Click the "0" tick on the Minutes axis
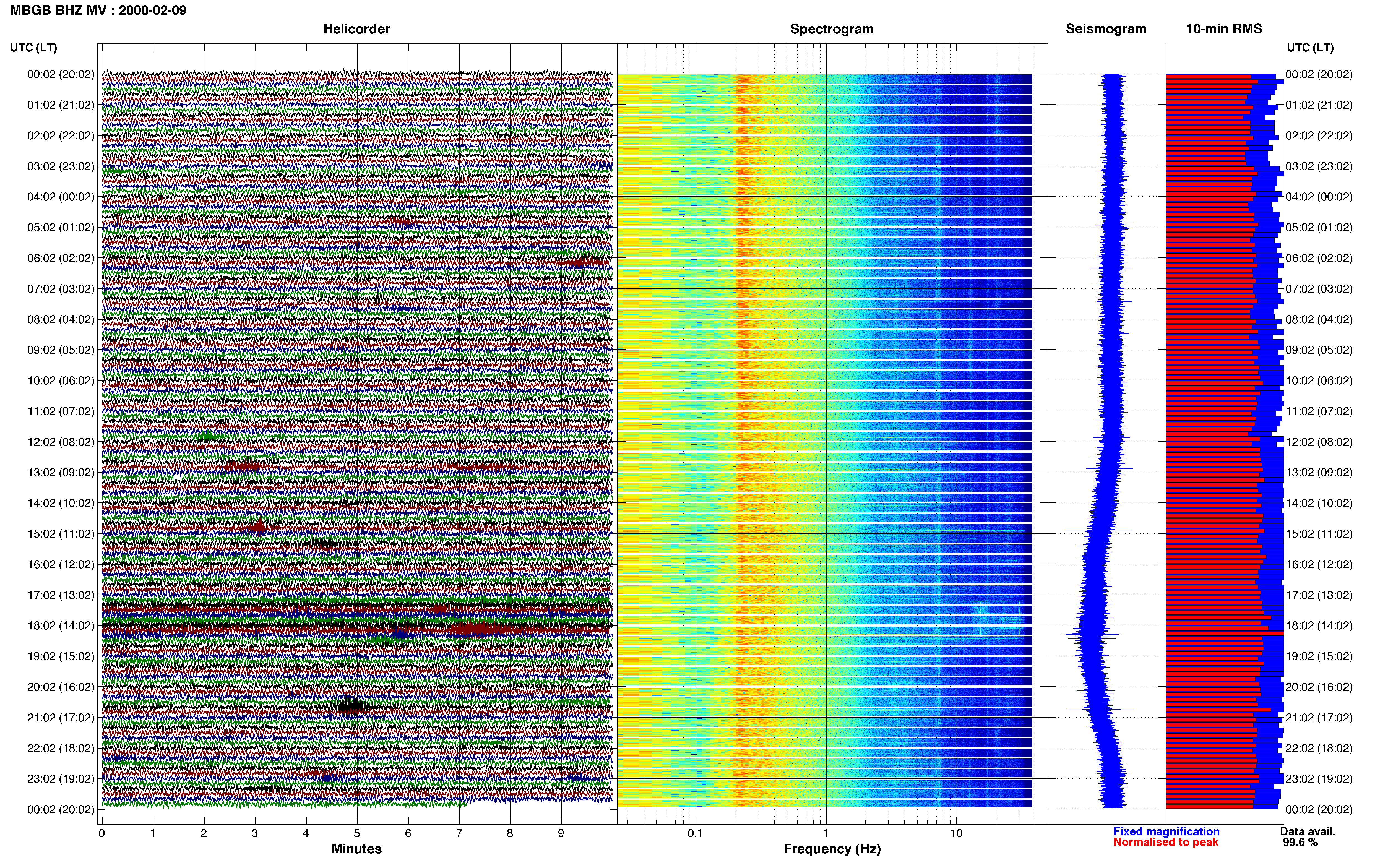This screenshot has height=868, width=1388. pyautogui.click(x=101, y=833)
